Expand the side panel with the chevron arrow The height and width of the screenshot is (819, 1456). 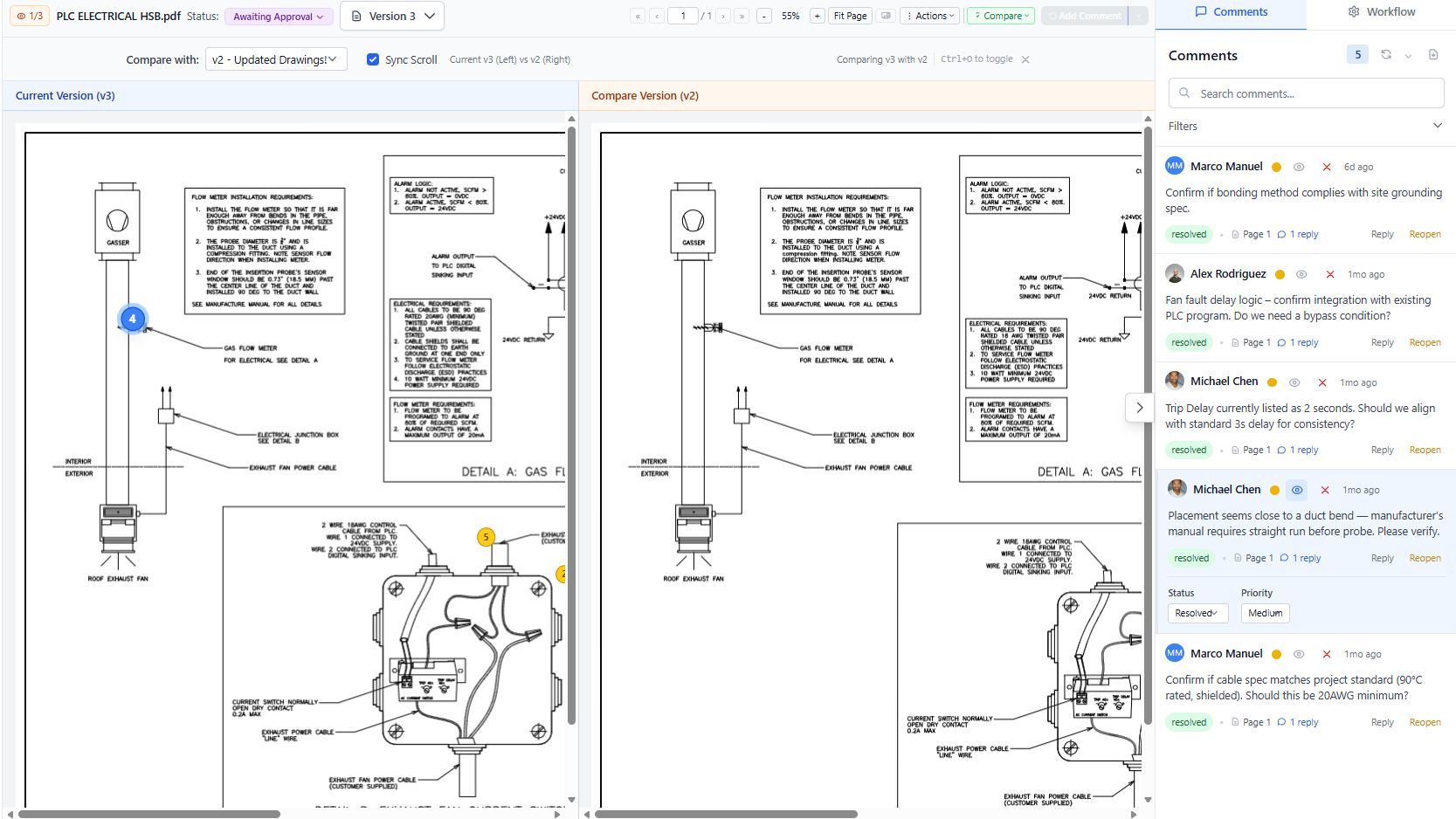pos(1139,407)
